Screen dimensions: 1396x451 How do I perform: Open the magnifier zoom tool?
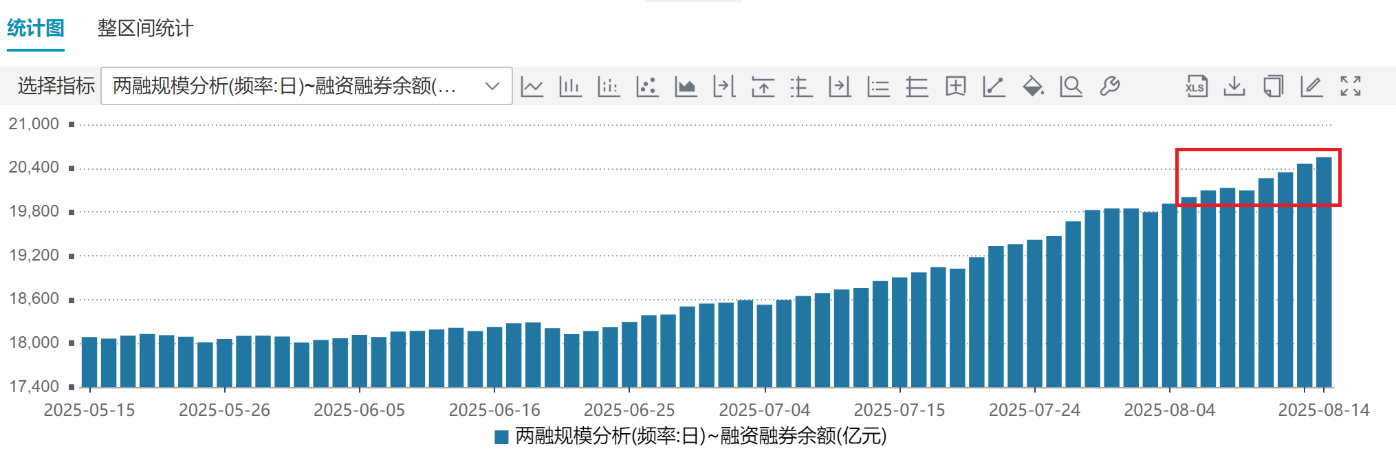1071,87
